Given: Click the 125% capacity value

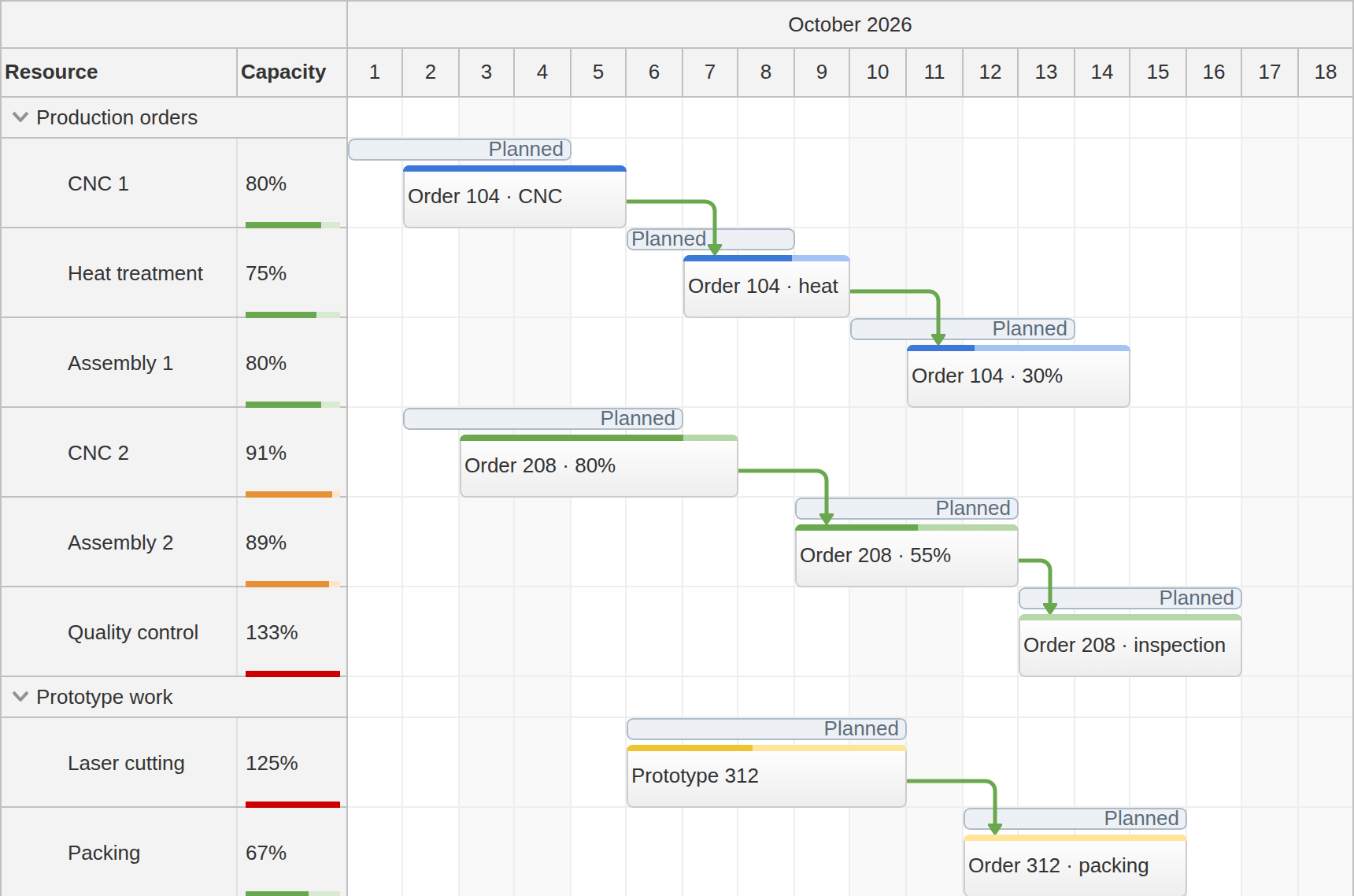Looking at the screenshot, I should 272,764.
